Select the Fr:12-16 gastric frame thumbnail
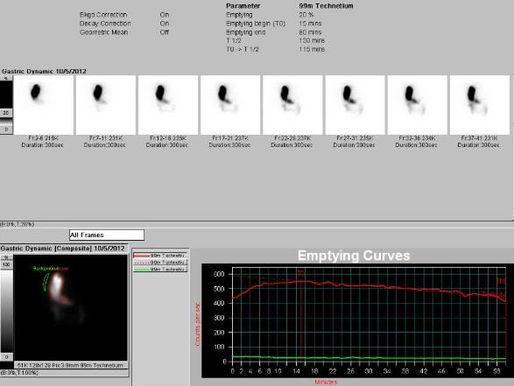Screen dimensions: 514x386 point(168,105)
